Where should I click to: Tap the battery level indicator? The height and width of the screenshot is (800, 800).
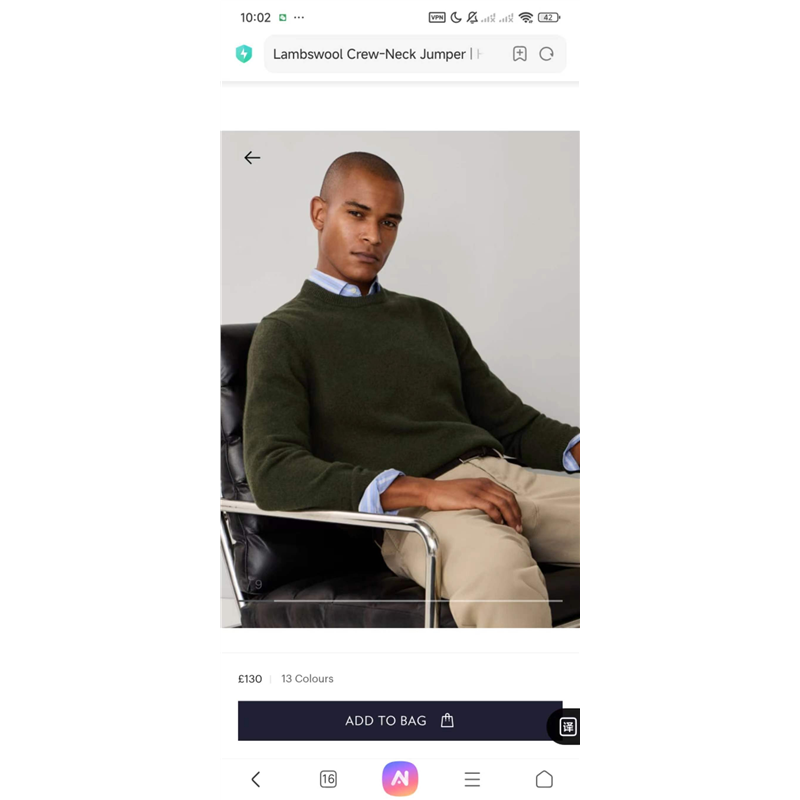pyautogui.click(x=549, y=18)
